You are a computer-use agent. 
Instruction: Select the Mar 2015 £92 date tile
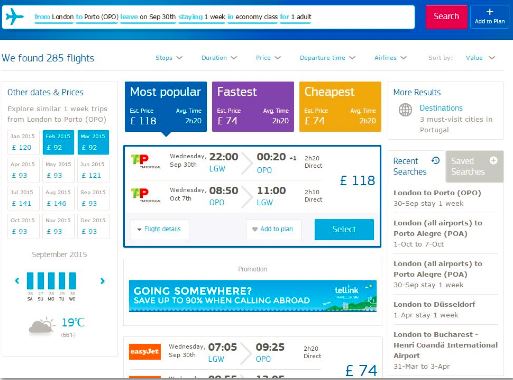click(93, 142)
